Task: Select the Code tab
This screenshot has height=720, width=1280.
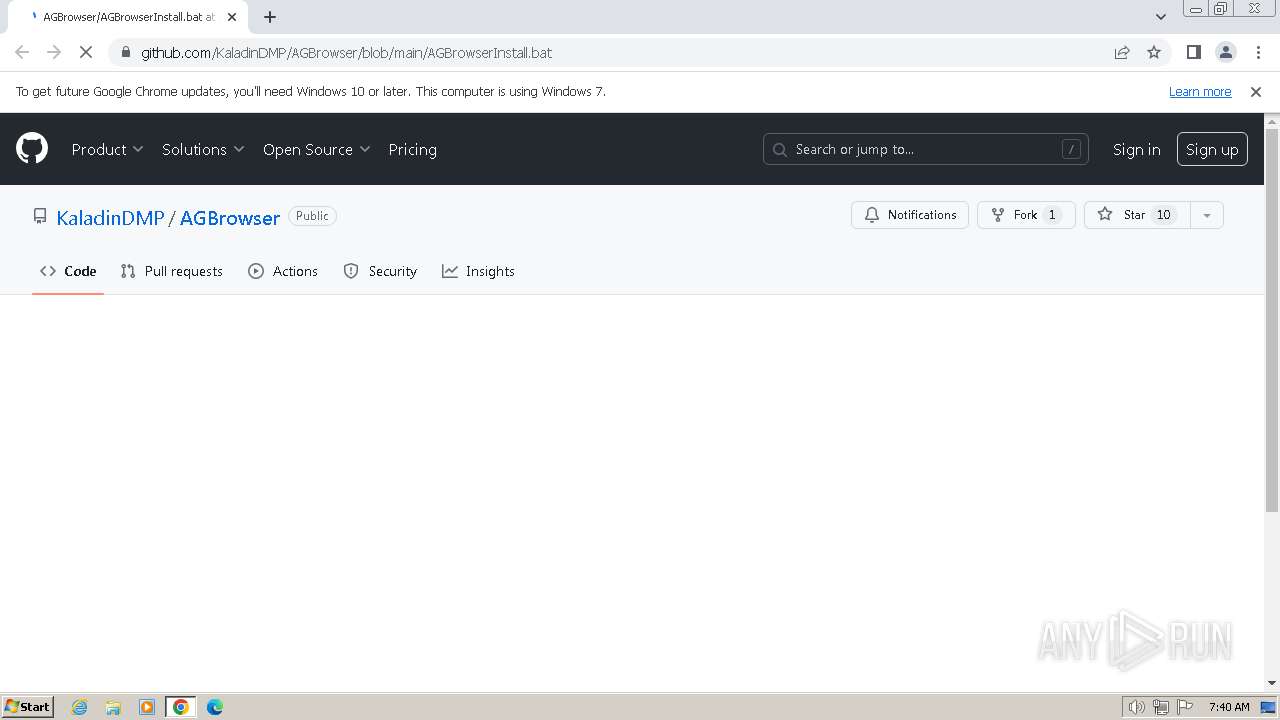Action: pos(68,271)
